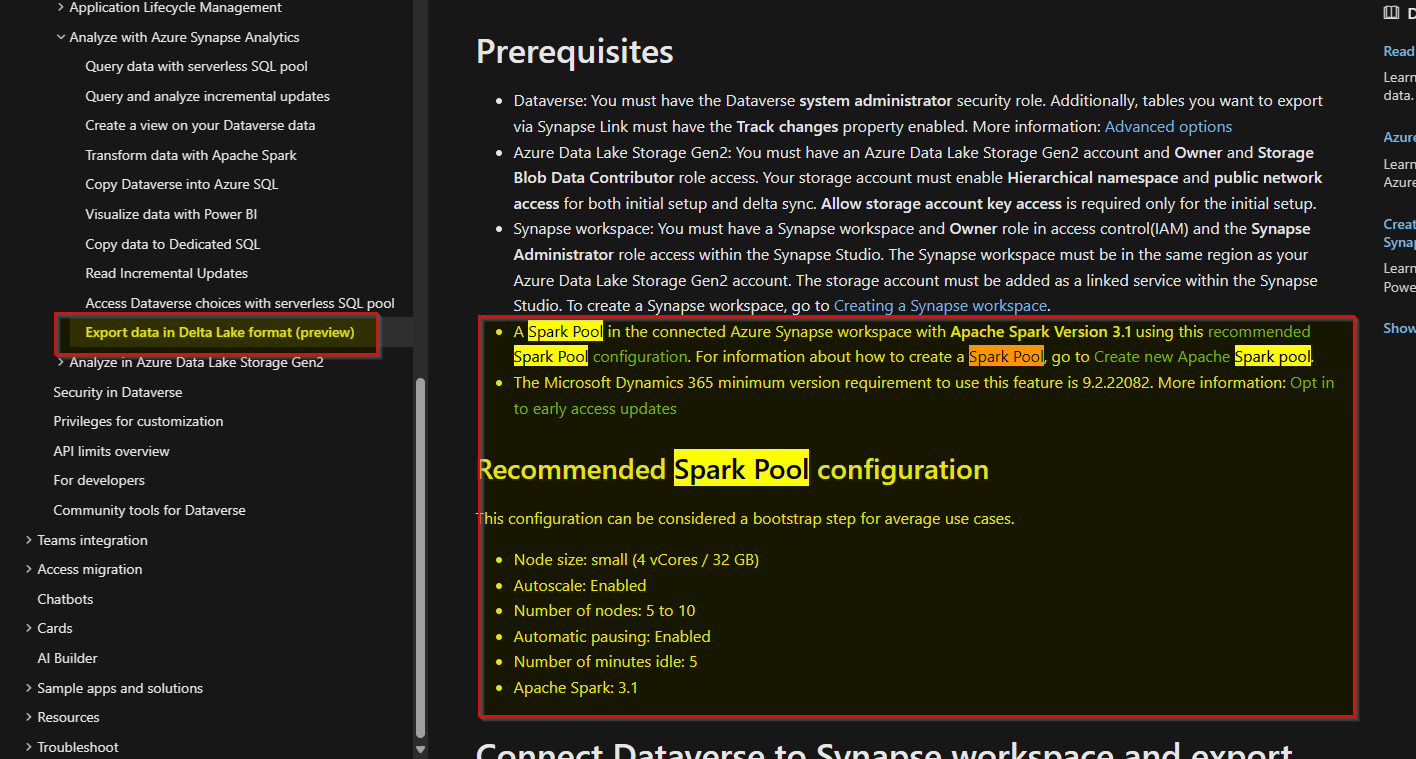The image size is (1416, 759).
Task: Open Visualize data with Power BI
Action: click(x=171, y=214)
